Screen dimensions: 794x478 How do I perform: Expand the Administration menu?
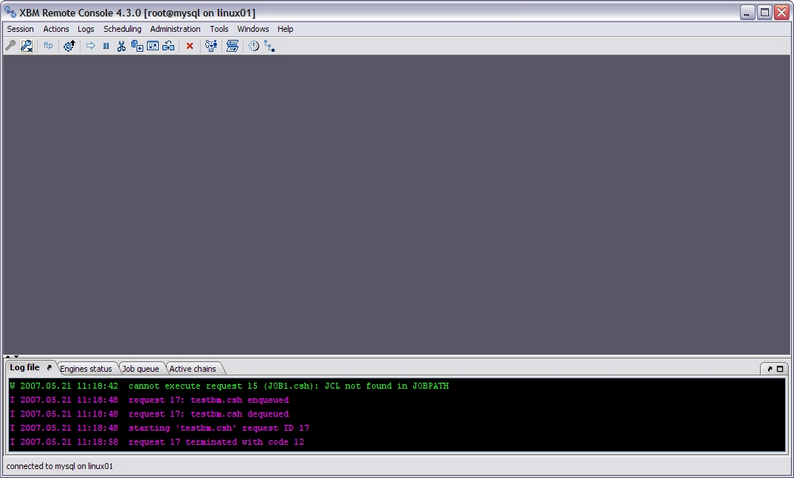tap(175, 29)
